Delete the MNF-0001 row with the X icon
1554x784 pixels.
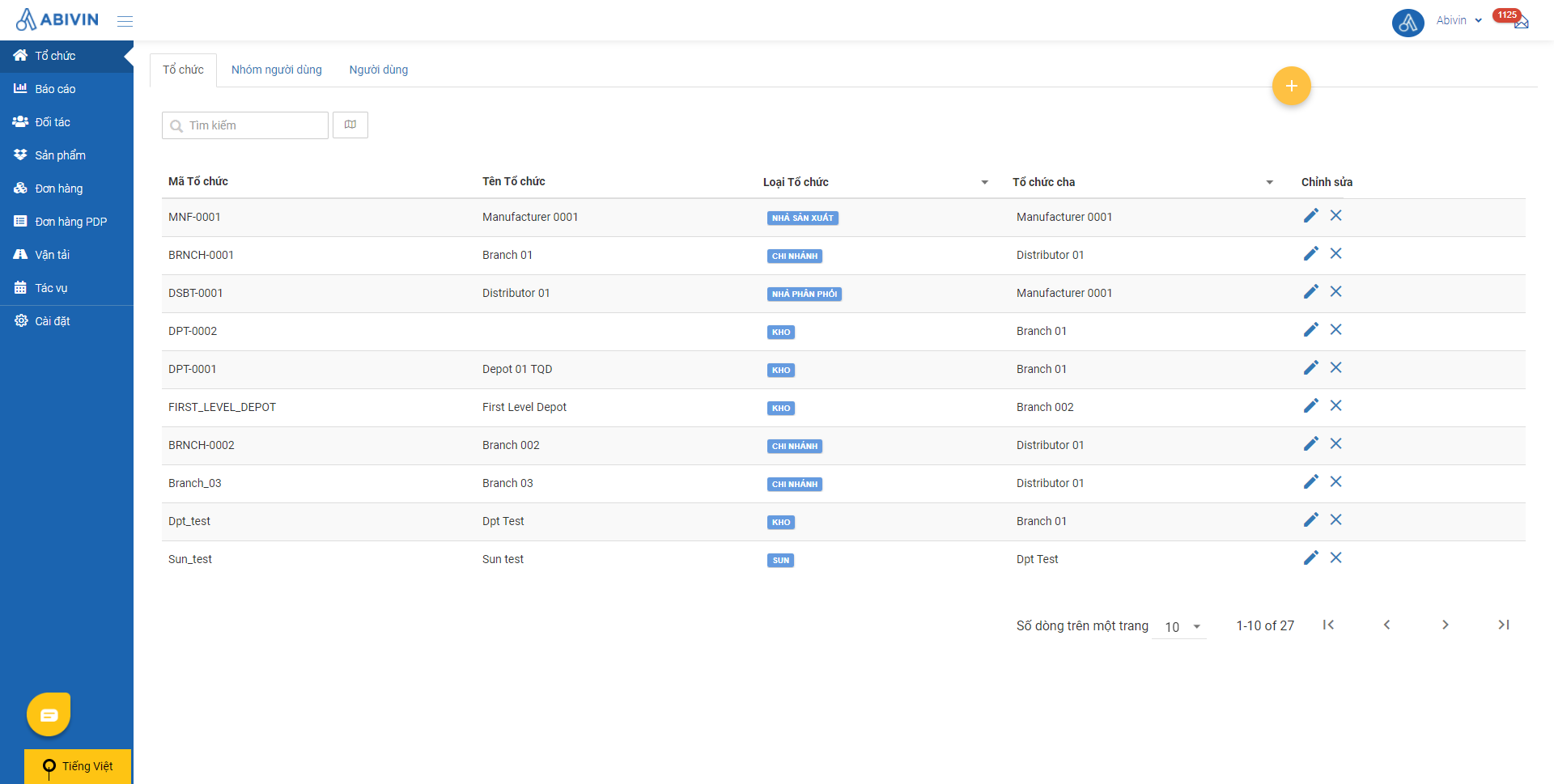[x=1336, y=215]
